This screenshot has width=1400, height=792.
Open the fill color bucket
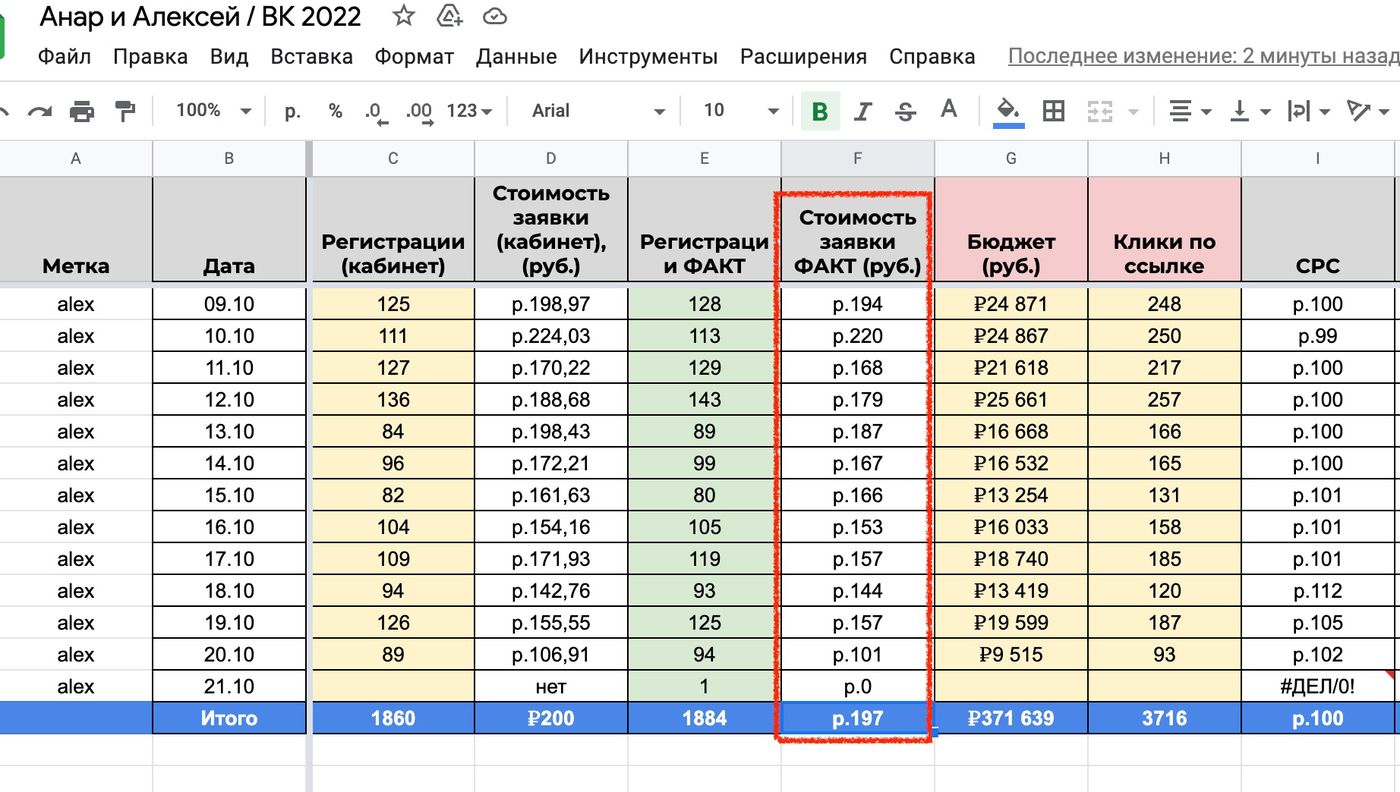click(1008, 111)
